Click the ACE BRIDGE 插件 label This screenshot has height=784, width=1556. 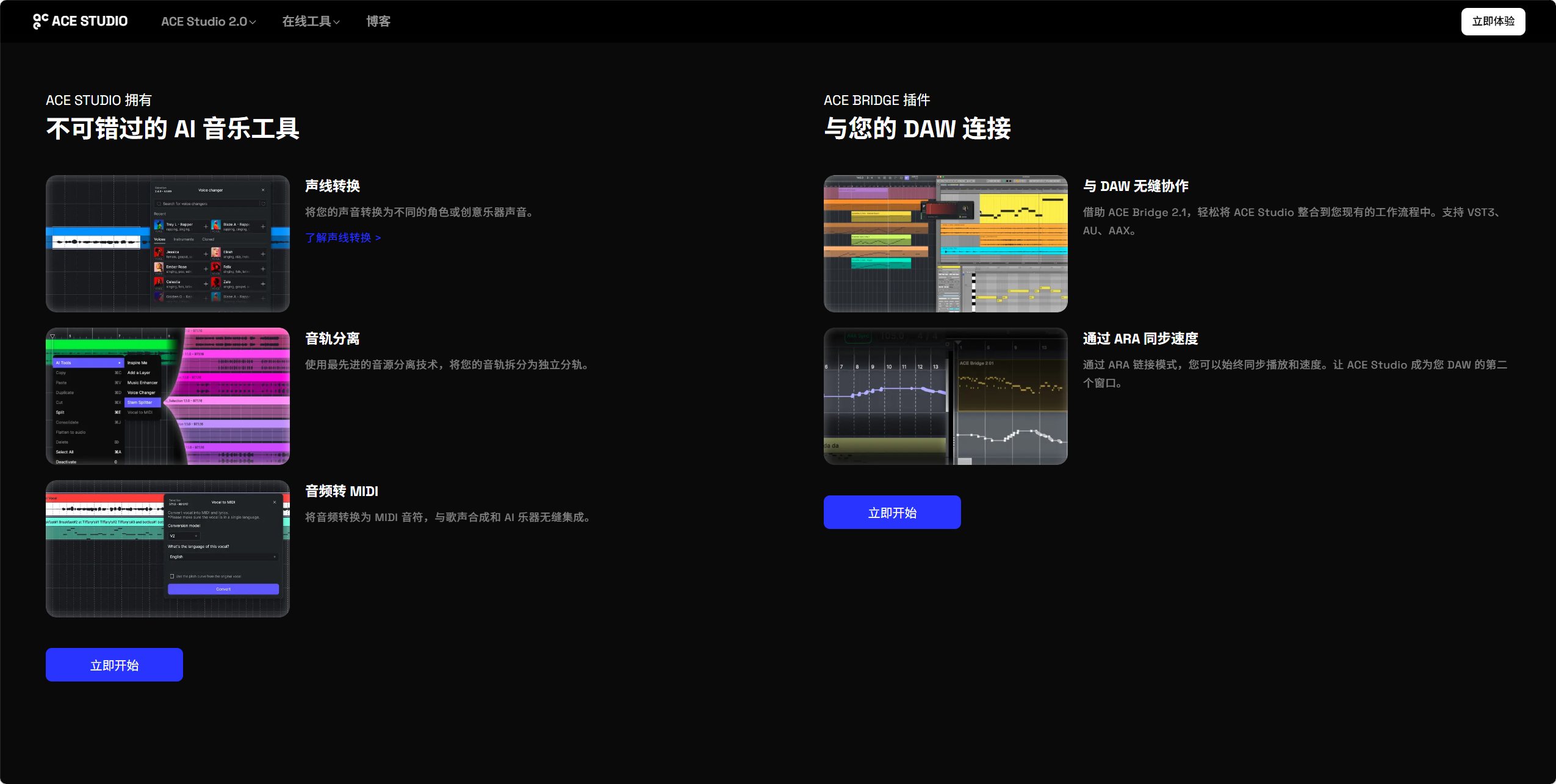click(x=877, y=100)
